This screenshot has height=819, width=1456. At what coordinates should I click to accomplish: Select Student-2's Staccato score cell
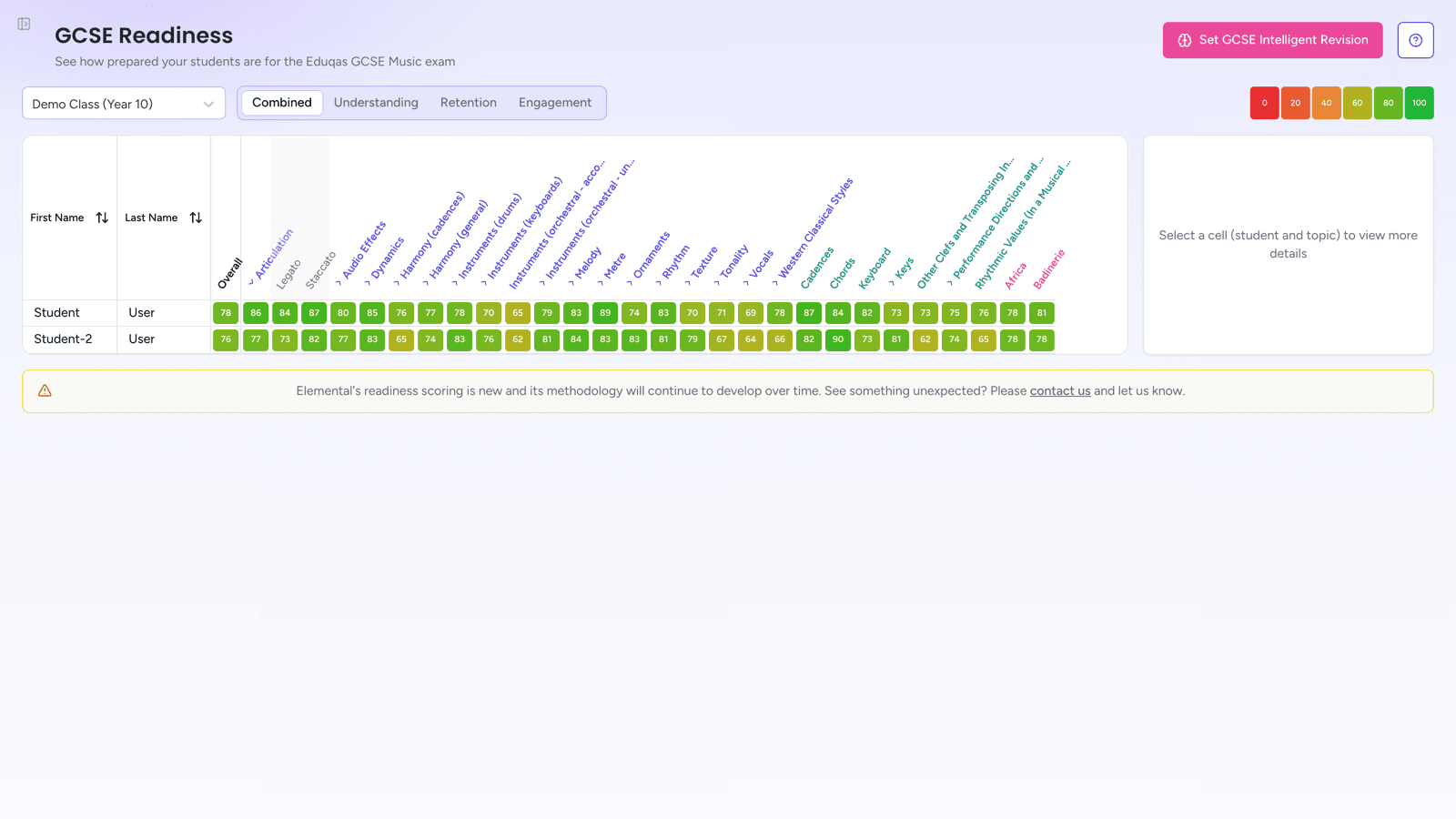pyautogui.click(x=314, y=339)
